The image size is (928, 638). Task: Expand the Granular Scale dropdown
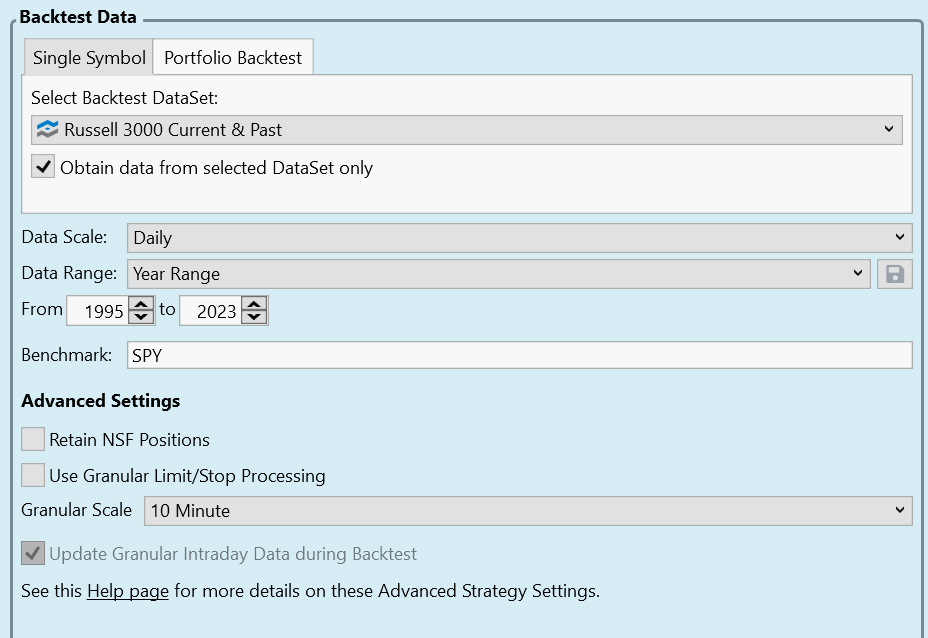(x=528, y=511)
